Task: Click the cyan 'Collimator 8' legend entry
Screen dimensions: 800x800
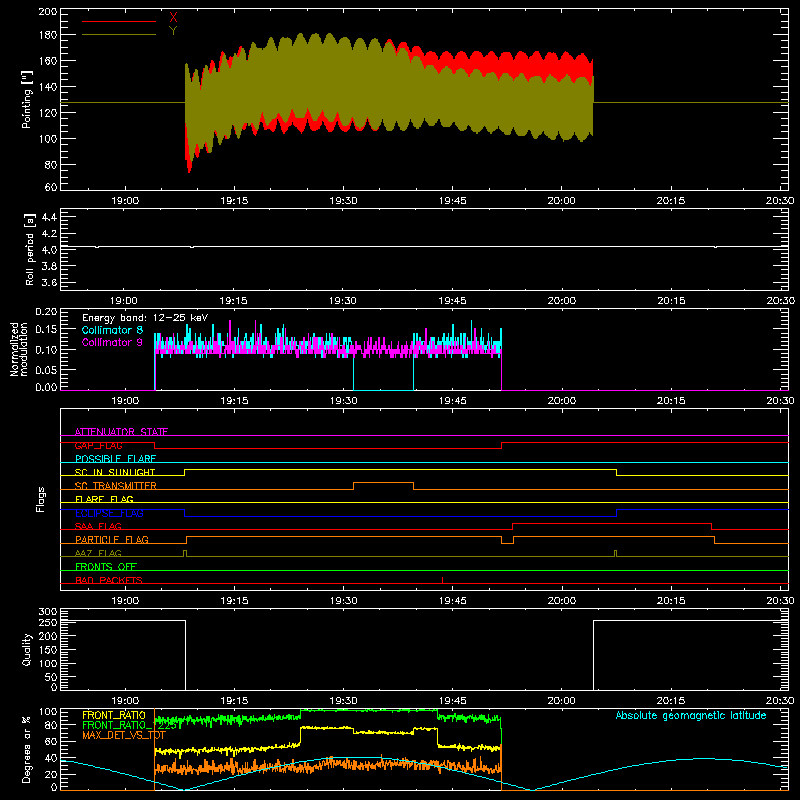Action: pyautogui.click(x=112, y=330)
